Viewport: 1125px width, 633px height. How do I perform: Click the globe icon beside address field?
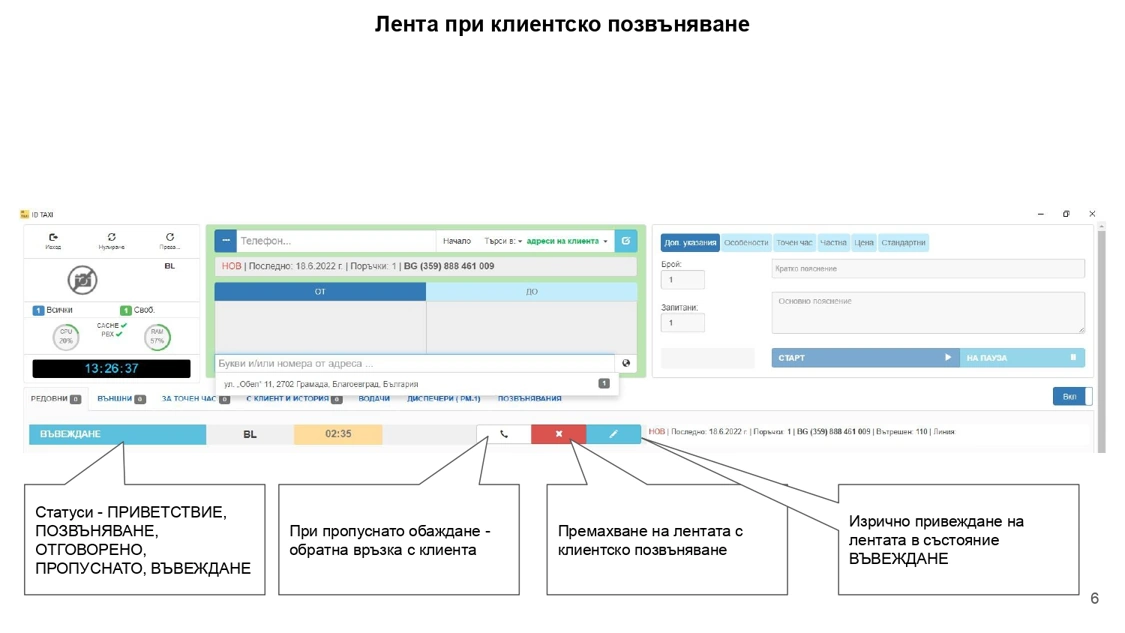click(x=626, y=364)
